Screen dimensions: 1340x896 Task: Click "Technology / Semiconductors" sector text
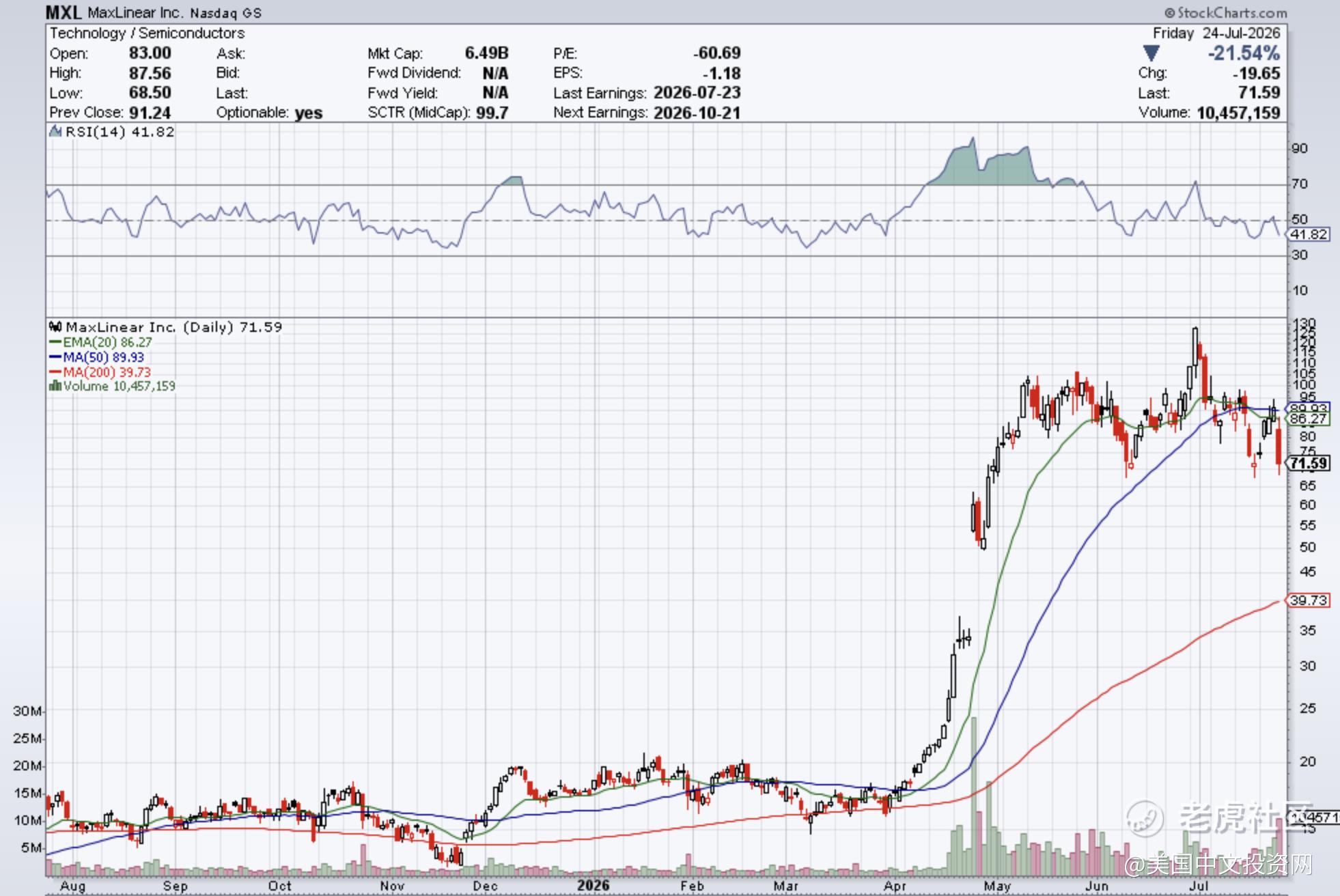(x=147, y=33)
